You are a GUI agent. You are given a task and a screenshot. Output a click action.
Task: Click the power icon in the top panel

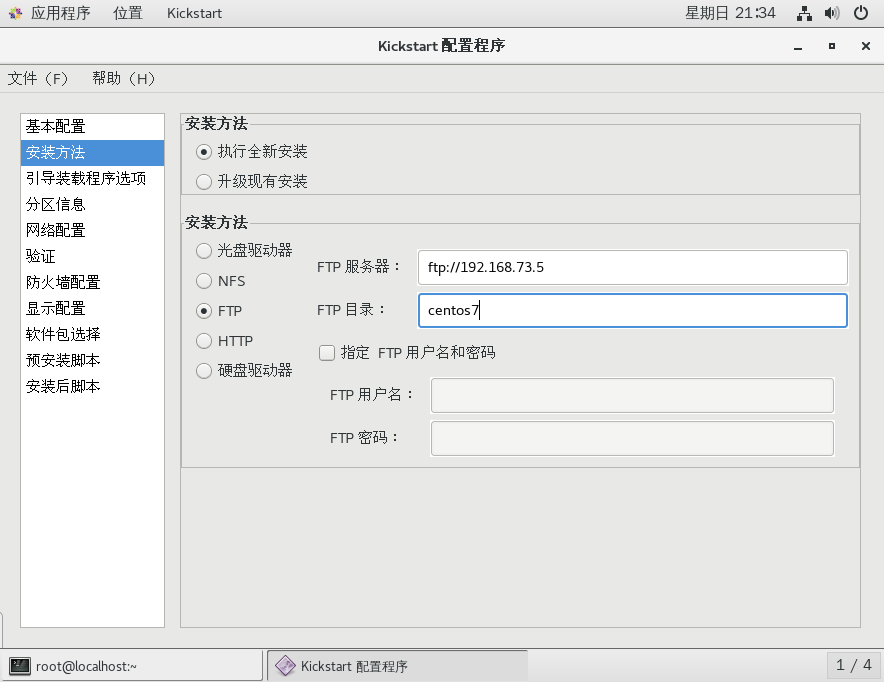click(861, 13)
